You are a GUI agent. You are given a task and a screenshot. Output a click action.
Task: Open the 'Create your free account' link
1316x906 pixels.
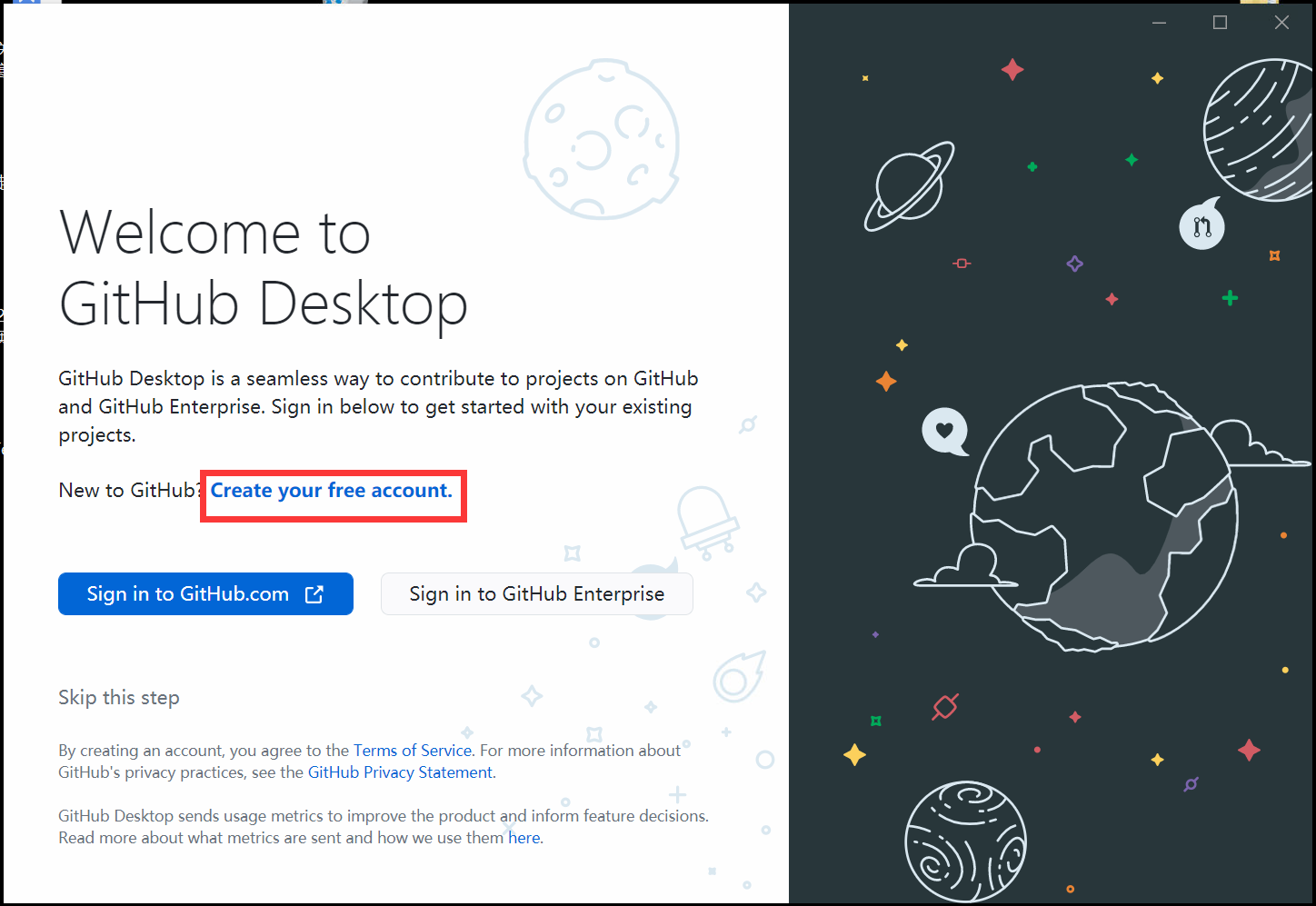pyautogui.click(x=332, y=491)
